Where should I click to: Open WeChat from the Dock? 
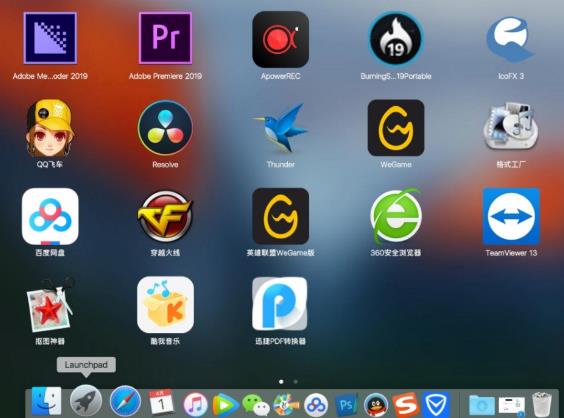(256, 405)
